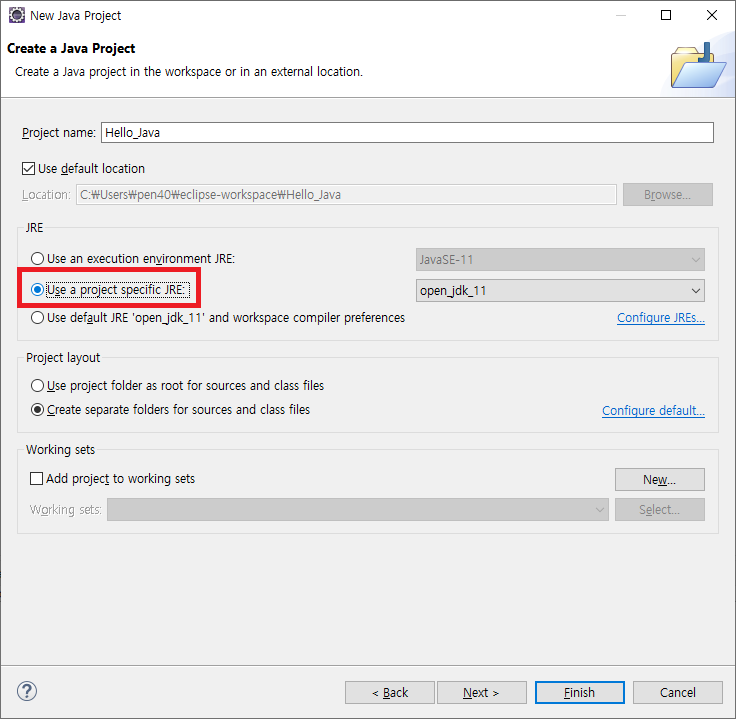Click the Next > button
Image resolution: width=736 pixels, height=719 pixels.
(482, 693)
